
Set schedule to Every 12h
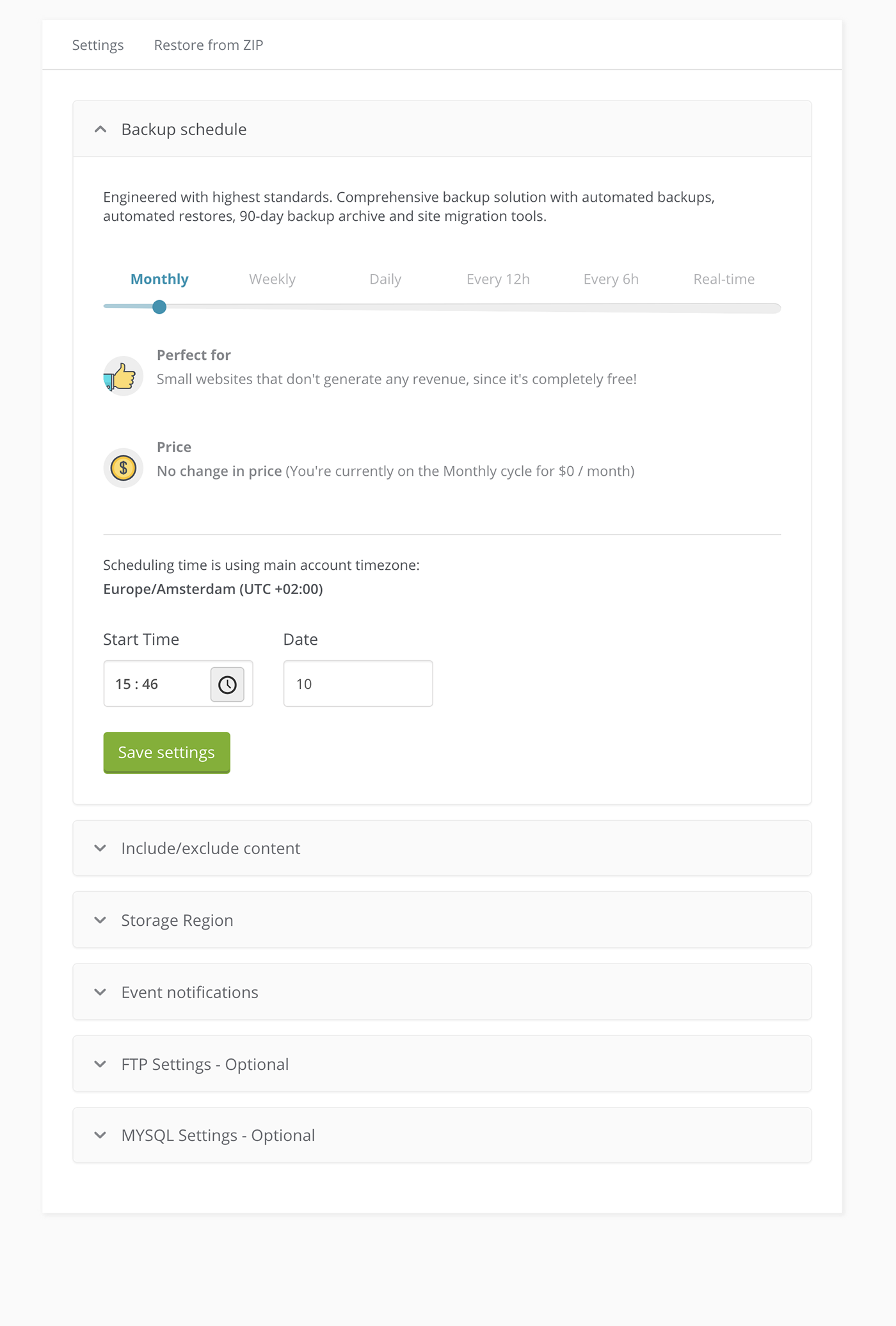[498, 279]
